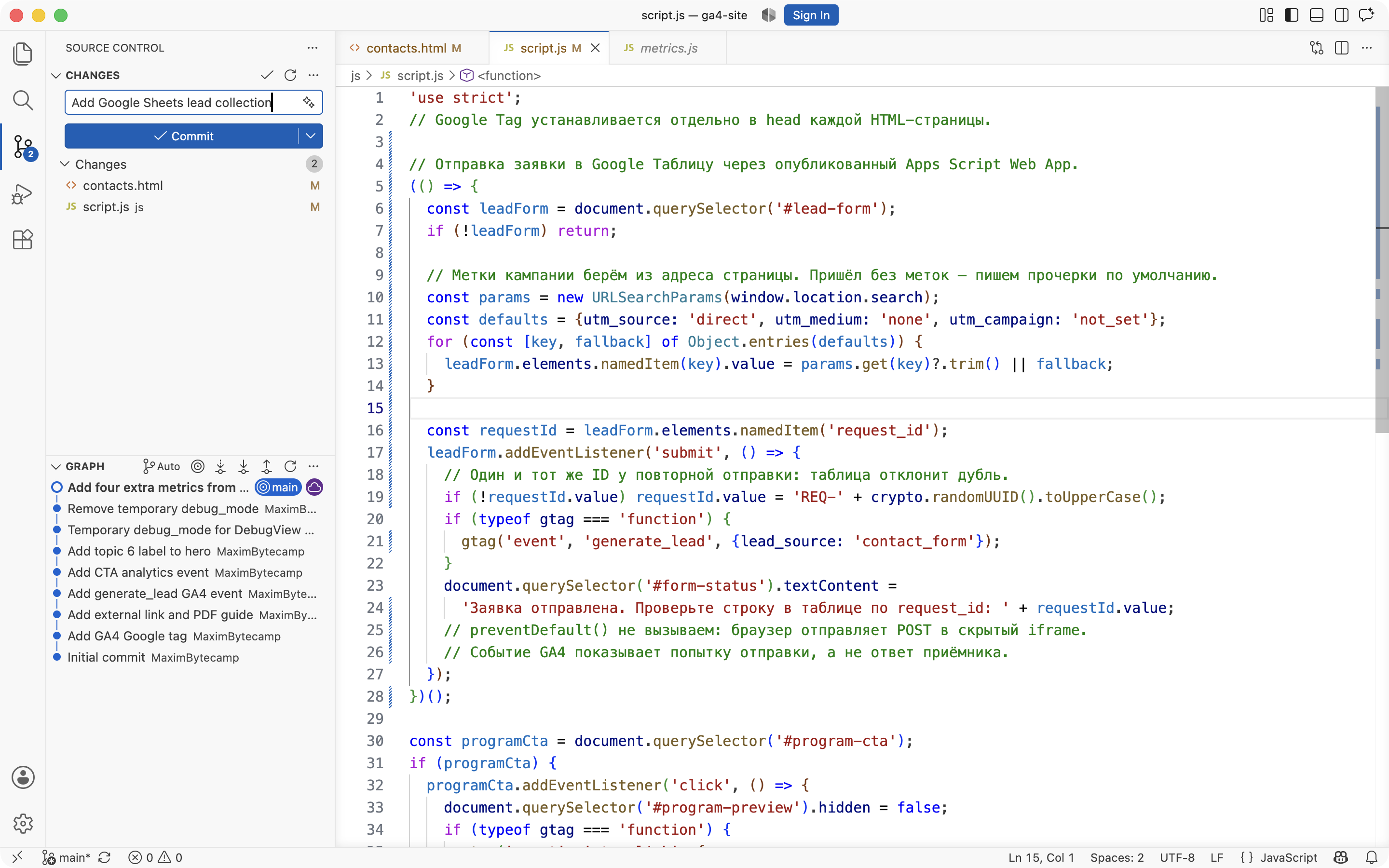Click Fetch icon in Graph toolbar
Screen dimensions: 1389x868
pos(220,466)
